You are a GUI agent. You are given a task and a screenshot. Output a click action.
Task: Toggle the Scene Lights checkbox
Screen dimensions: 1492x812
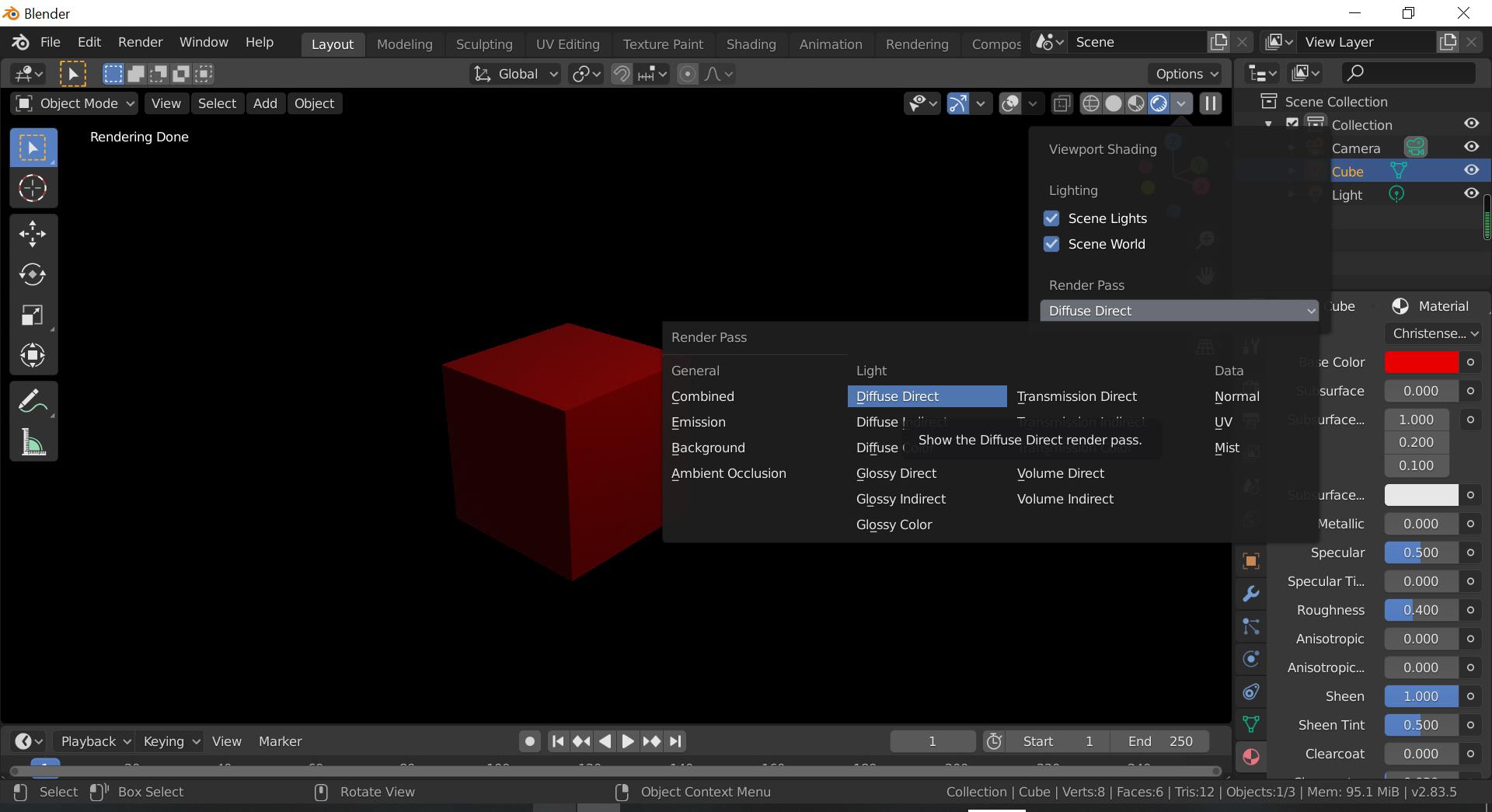pyautogui.click(x=1051, y=218)
